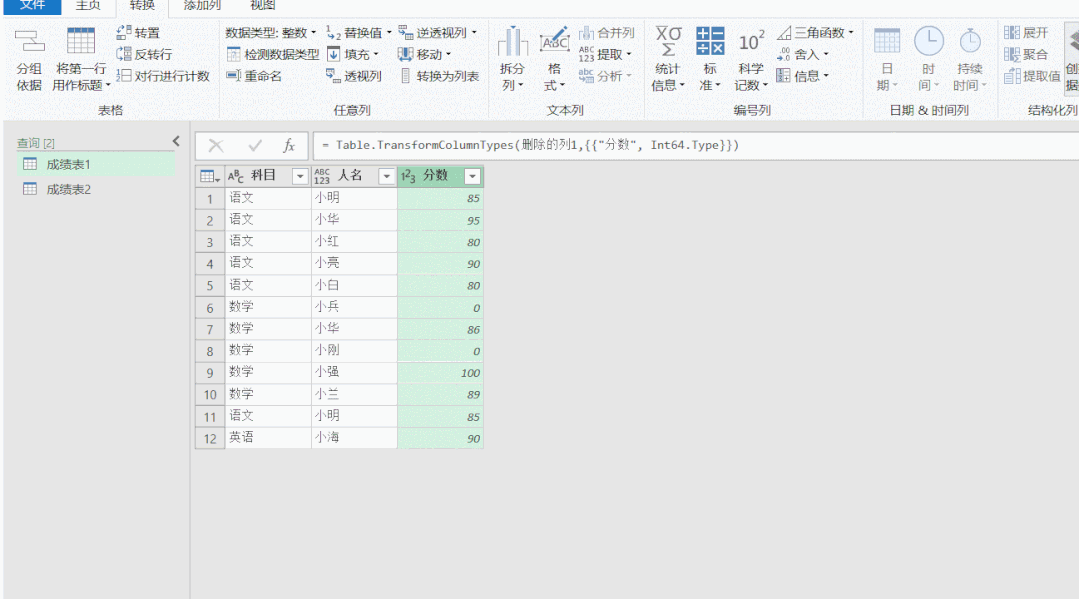Select 反转行 (Reverse Rows) tool

[x=144, y=54]
